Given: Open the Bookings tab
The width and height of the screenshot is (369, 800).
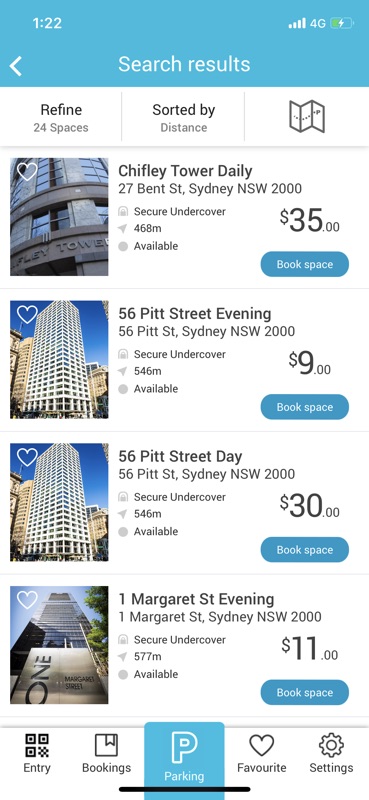Looking at the screenshot, I should [107, 754].
